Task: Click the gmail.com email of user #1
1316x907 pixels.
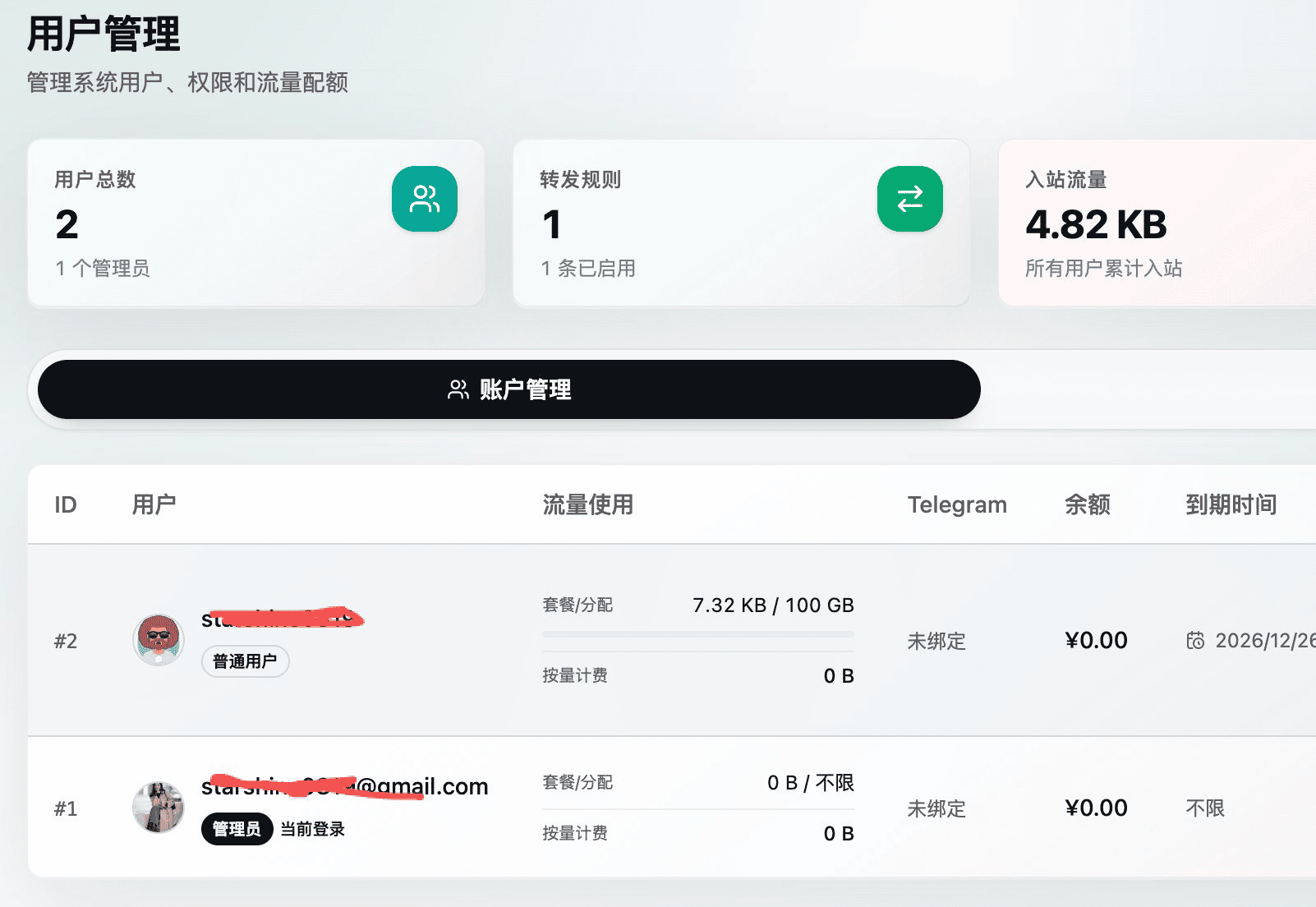Action: (x=345, y=786)
